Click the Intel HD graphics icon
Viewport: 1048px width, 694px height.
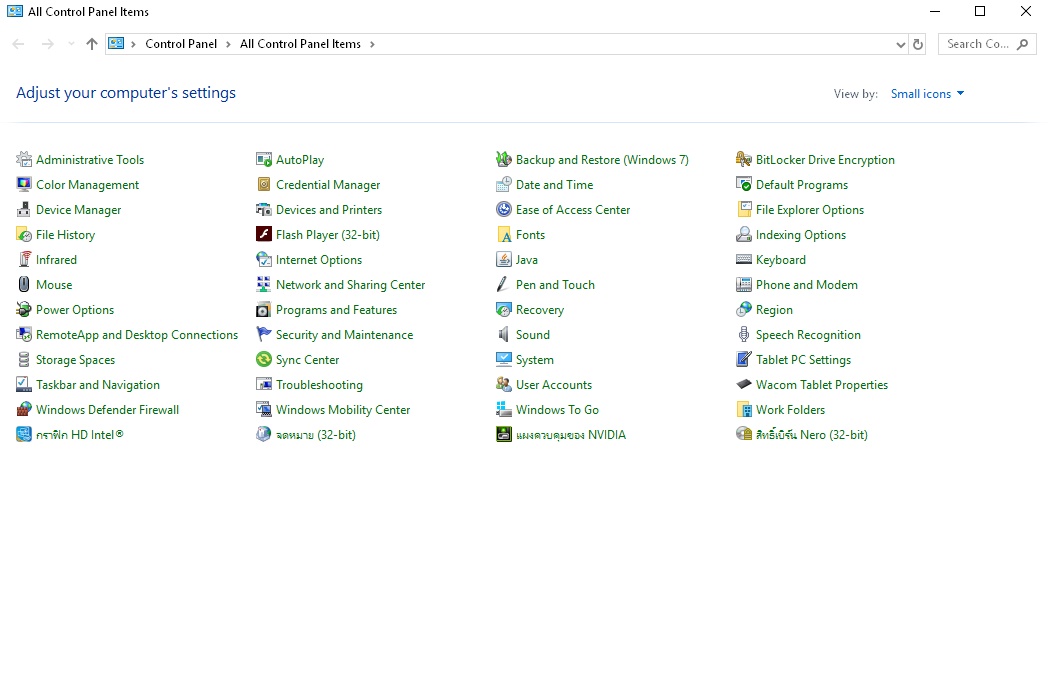point(24,435)
